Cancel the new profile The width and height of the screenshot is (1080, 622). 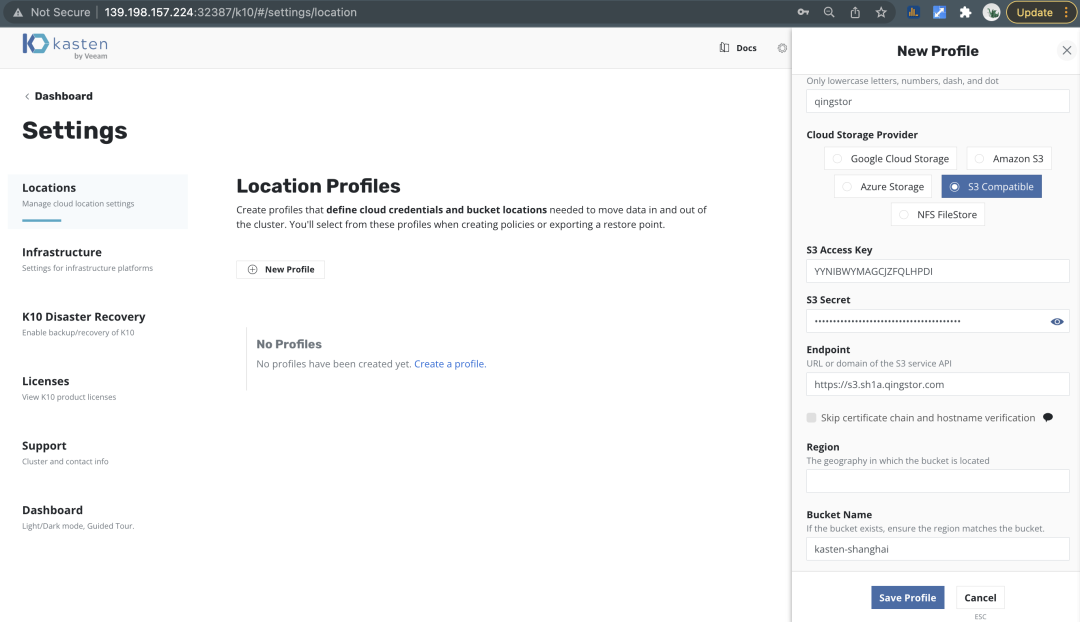(980, 597)
